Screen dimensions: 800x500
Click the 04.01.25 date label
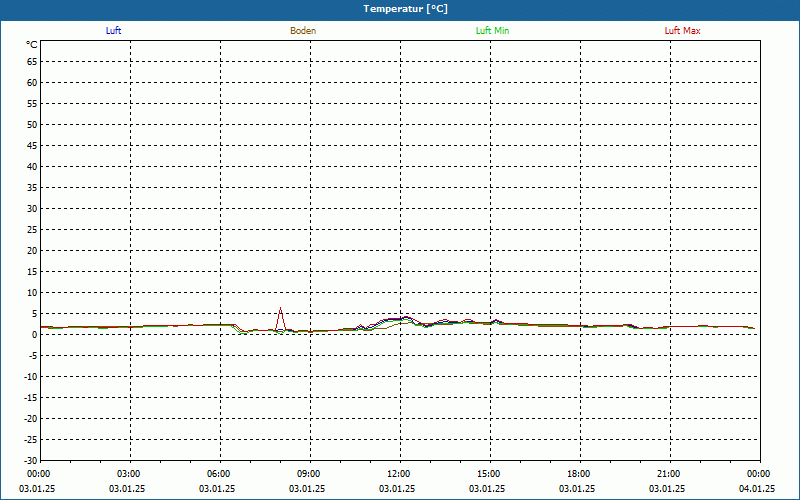click(757, 489)
